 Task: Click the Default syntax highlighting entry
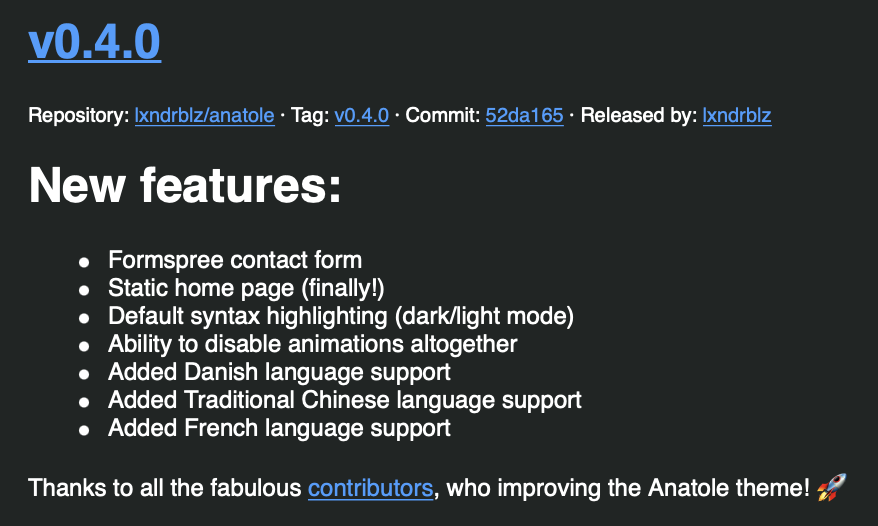tap(341, 316)
